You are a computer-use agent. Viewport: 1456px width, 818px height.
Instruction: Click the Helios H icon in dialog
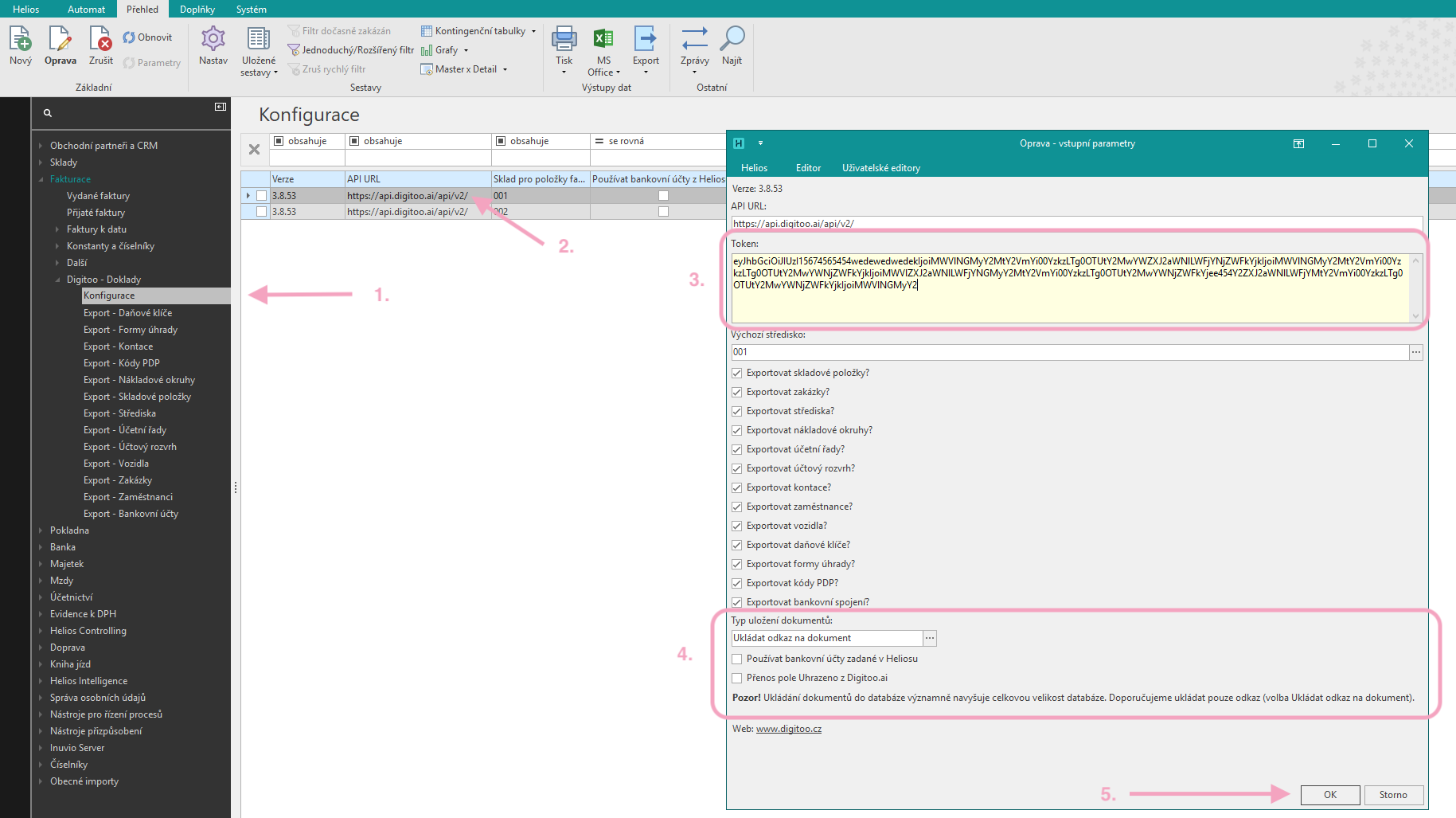click(x=739, y=143)
